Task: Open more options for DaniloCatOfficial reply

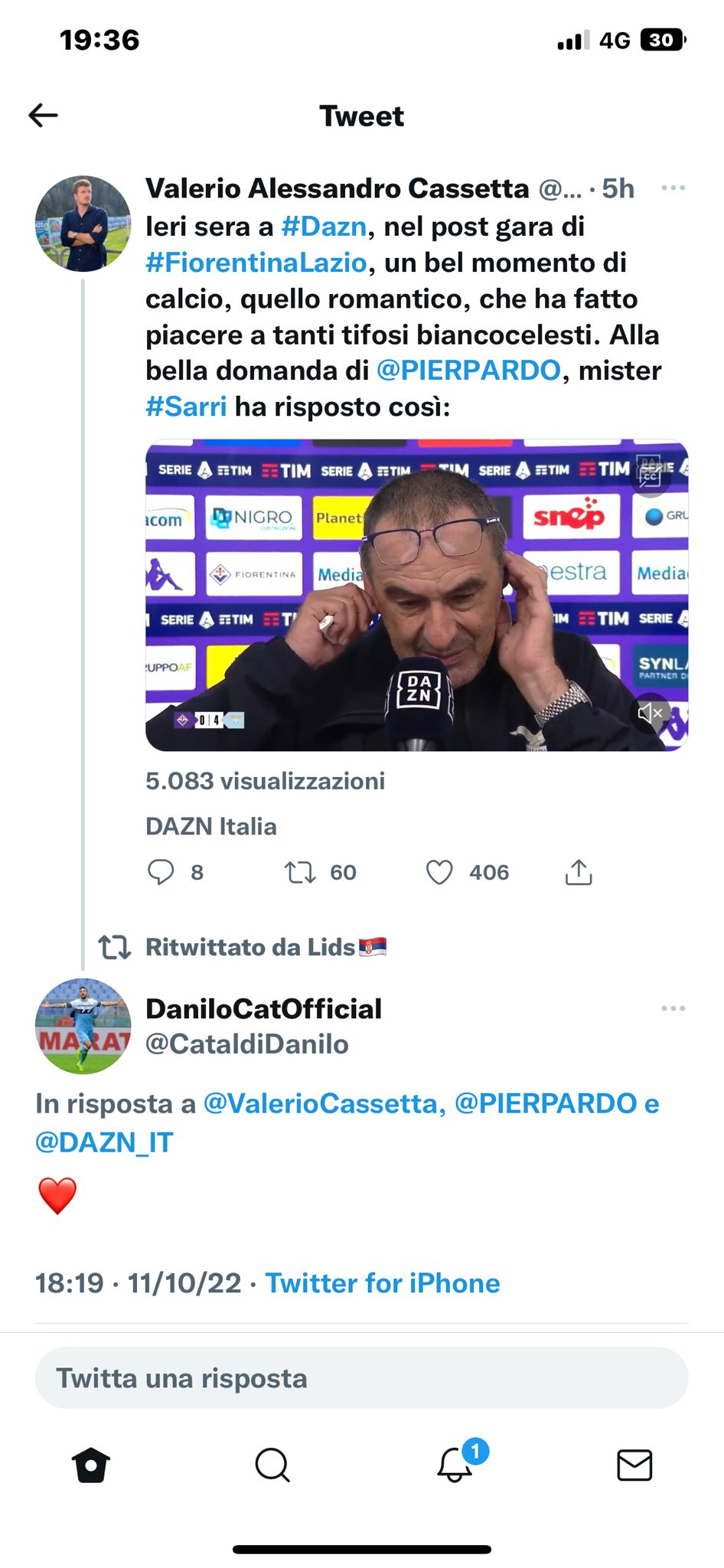Action: click(x=673, y=1008)
